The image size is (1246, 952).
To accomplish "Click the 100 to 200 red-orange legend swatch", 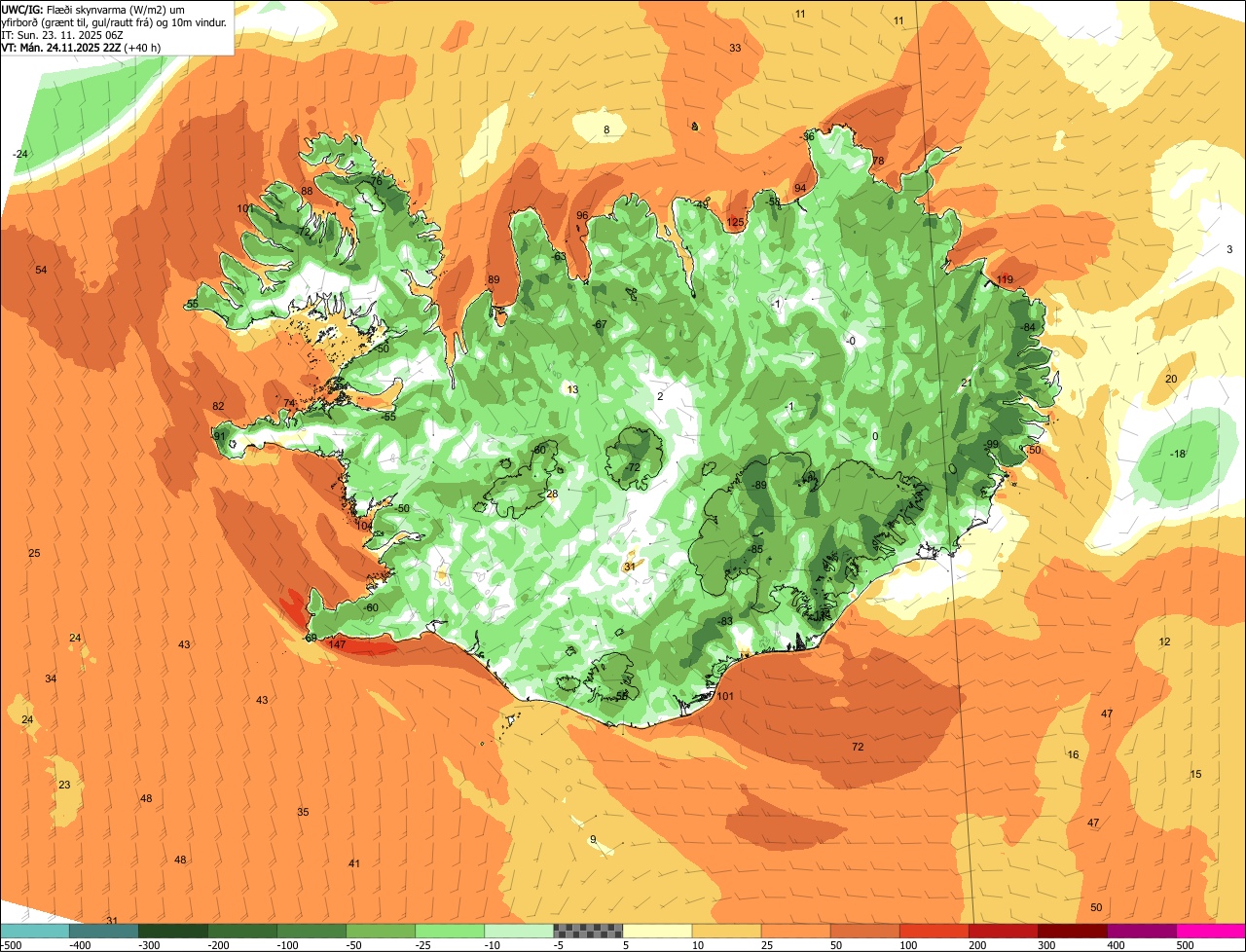I will point(934,931).
